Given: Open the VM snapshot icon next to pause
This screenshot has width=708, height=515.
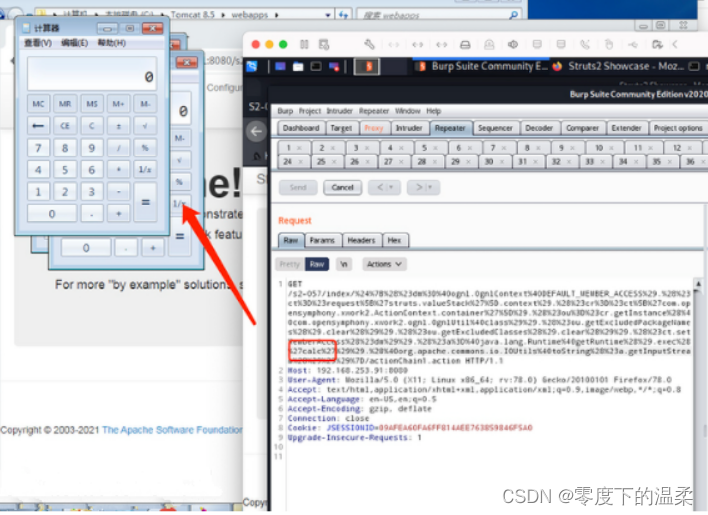Looking at the screenshot, I should [x=324, y=44].
